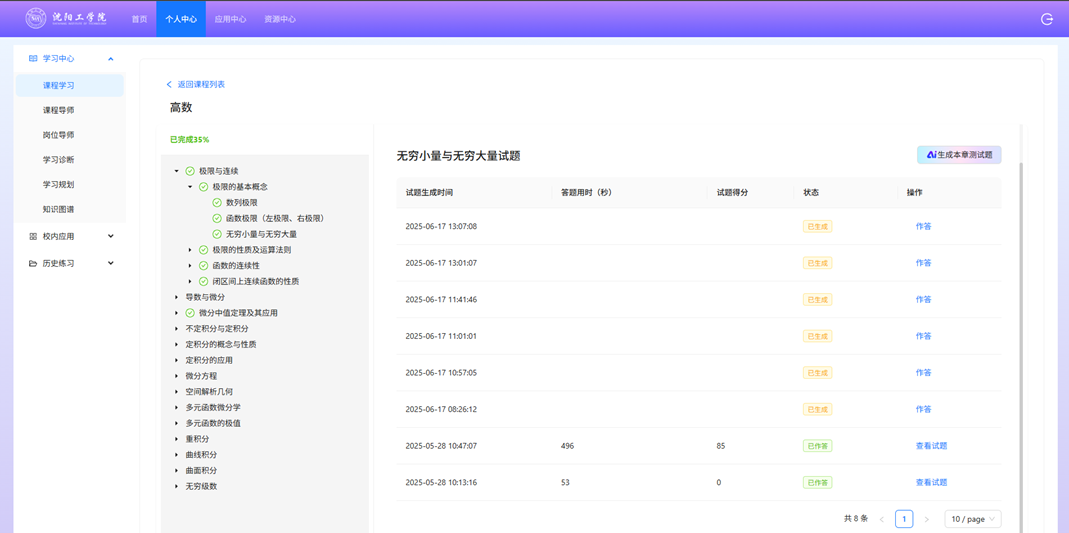Viewport: 1069px width, 533px height.
Task: Click the 学习中心 book icon in sidebar
Action: [33, 59]
